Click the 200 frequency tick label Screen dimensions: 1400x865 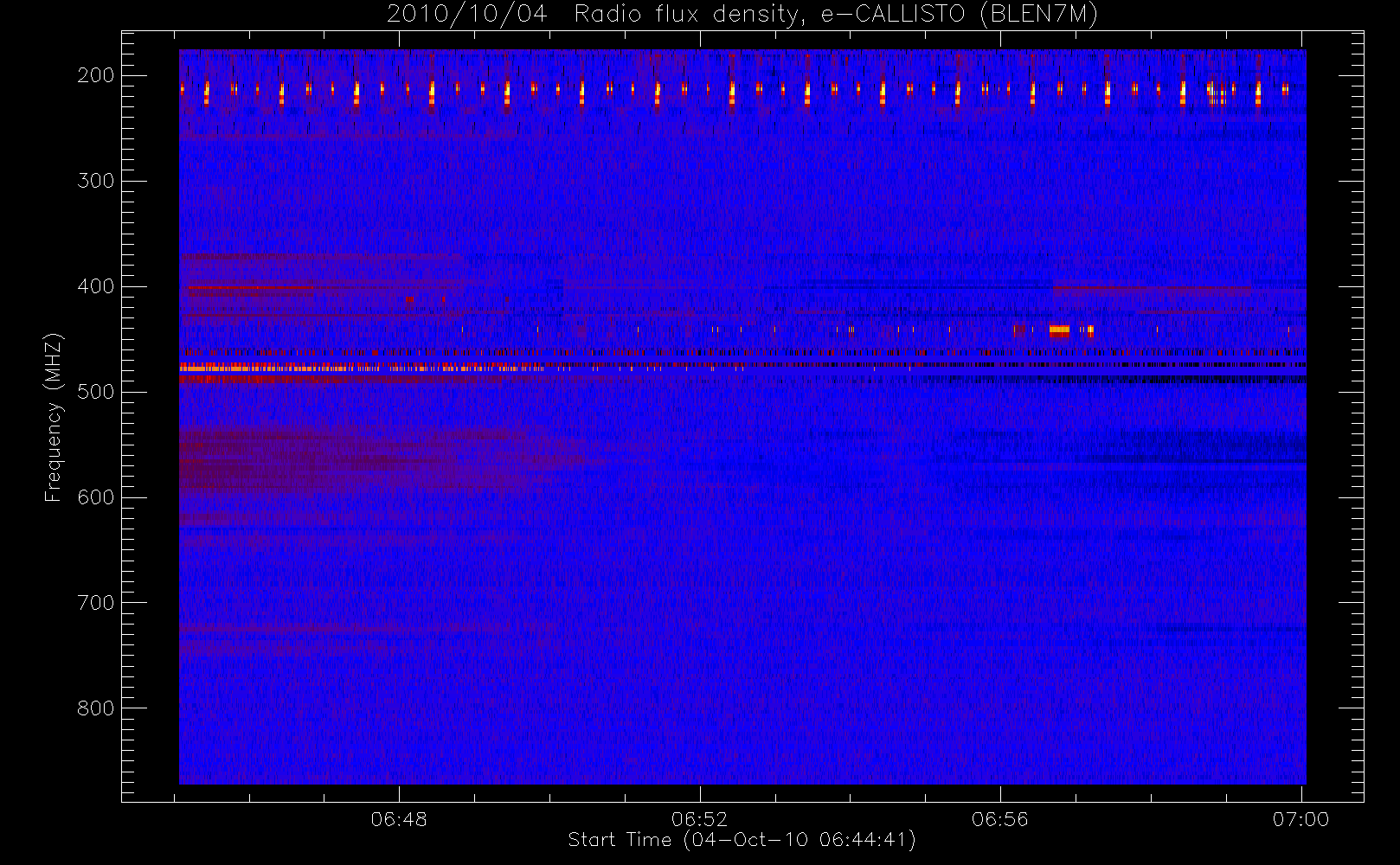pos(95,75)
